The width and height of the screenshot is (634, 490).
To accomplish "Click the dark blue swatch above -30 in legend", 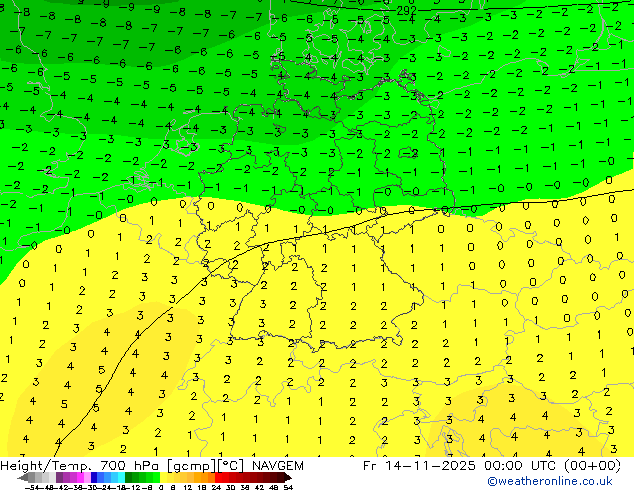I will [94, 478].
